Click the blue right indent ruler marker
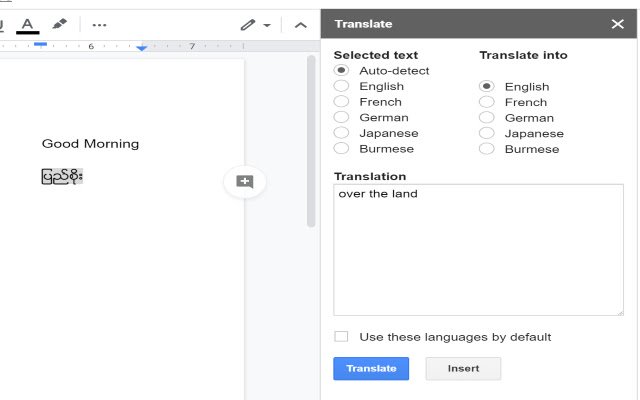640x400 pixels. coord(142,48)
